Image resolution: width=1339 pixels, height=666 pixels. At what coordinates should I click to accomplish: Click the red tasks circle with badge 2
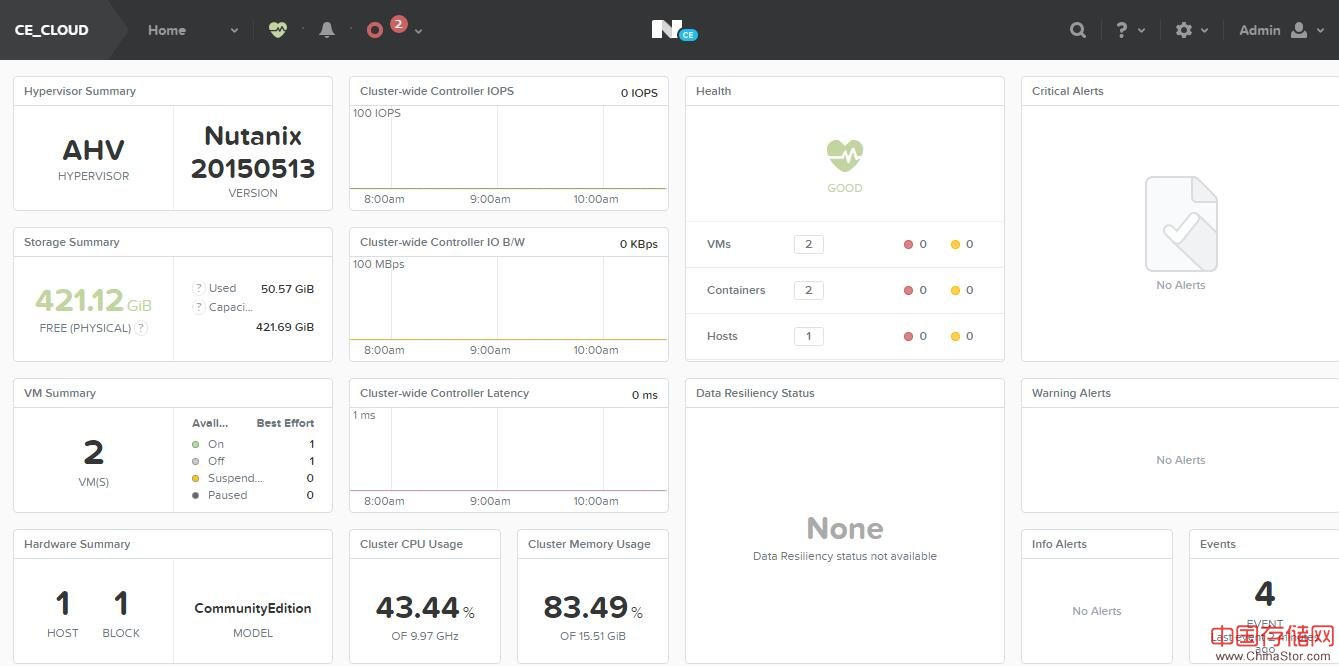(x=375, y=30)
